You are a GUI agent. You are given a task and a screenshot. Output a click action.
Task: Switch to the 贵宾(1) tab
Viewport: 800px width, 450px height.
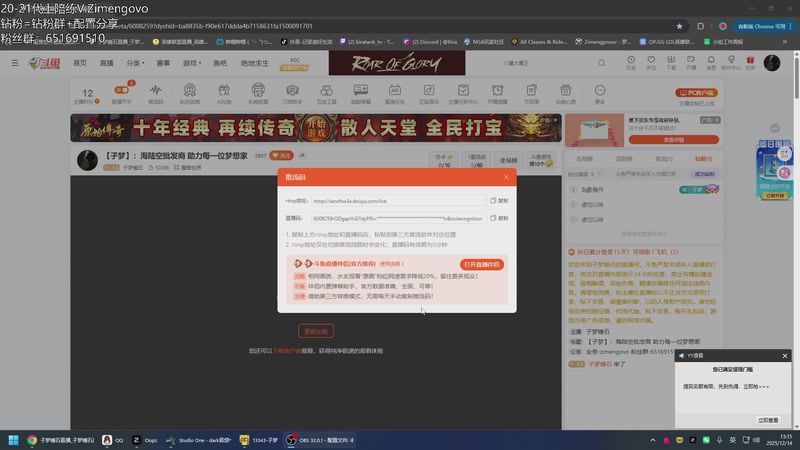pos(664,159)
